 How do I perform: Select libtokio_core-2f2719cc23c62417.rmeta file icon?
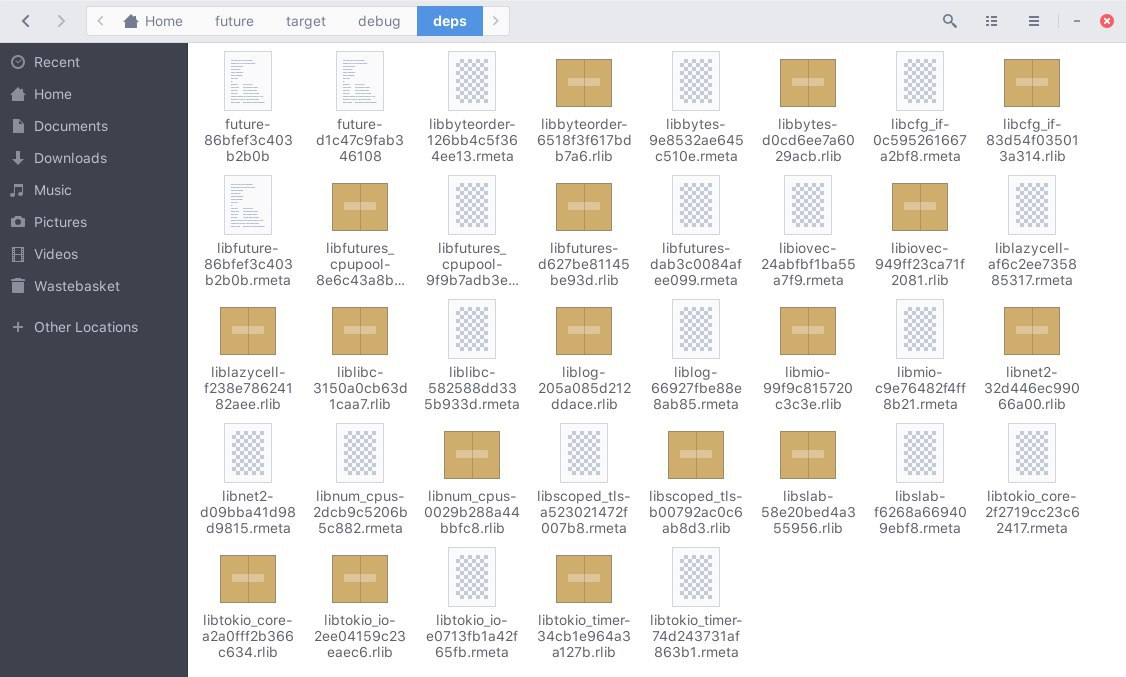click(1032, 453)
